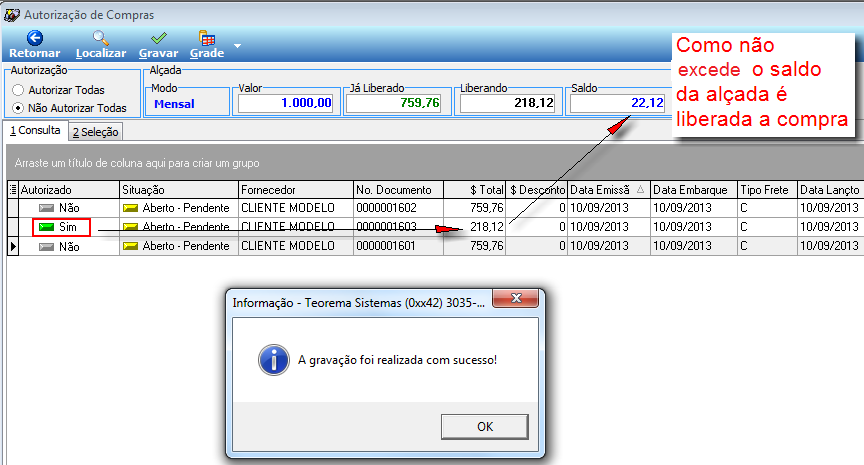864x465 pixels.
Task: Switch to the 2 Seleção tab
Action: point(95,132)
